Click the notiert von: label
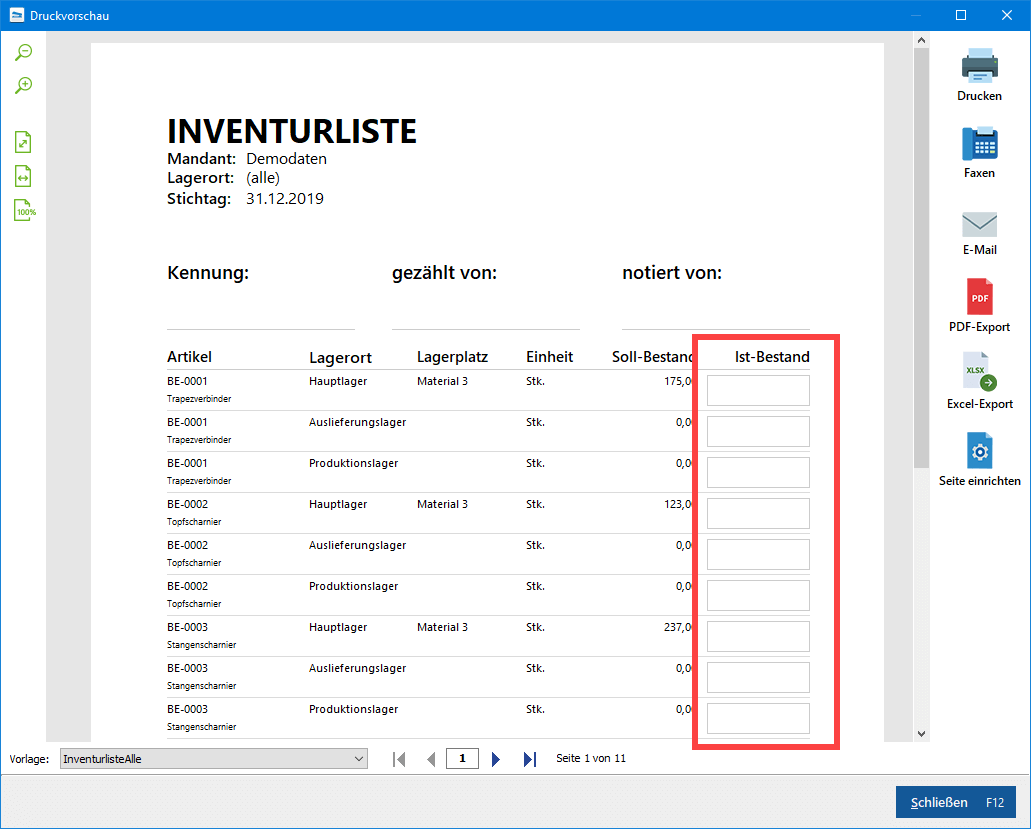1031x829 pixels. [x=672, y=273]
